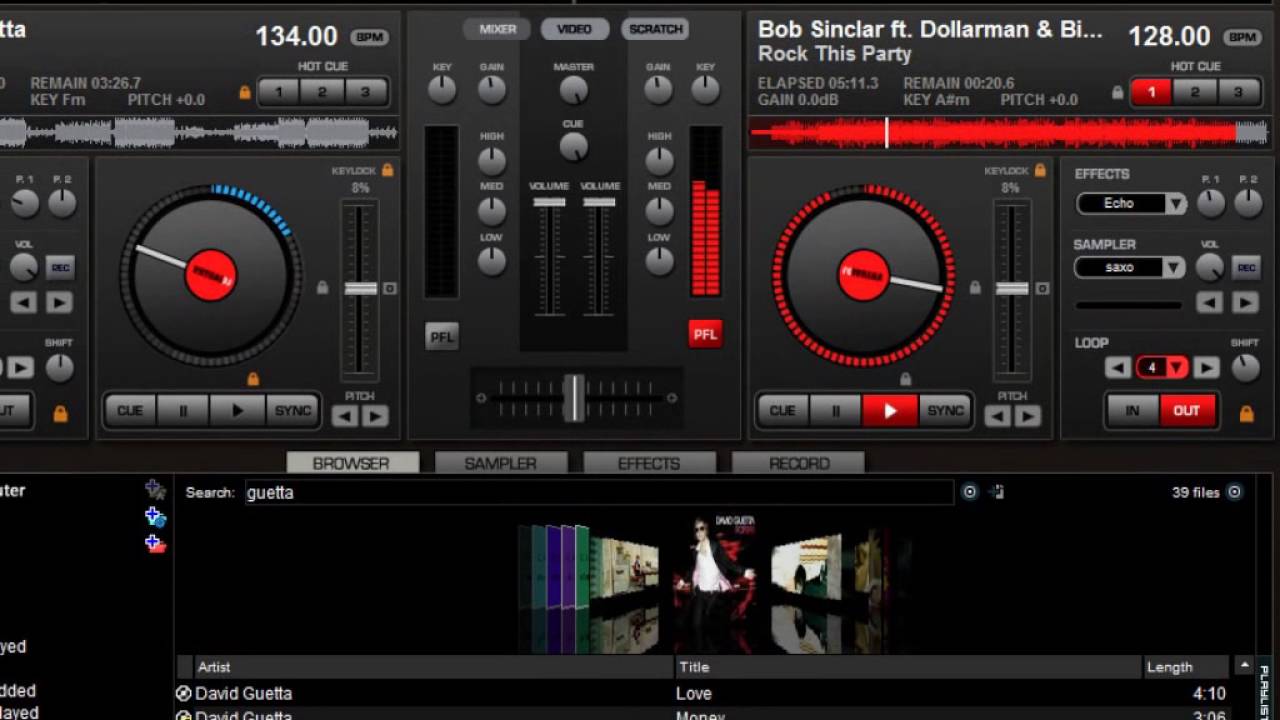
Task: Open the loop length 4 dropdown
Action: [1176, 368]
